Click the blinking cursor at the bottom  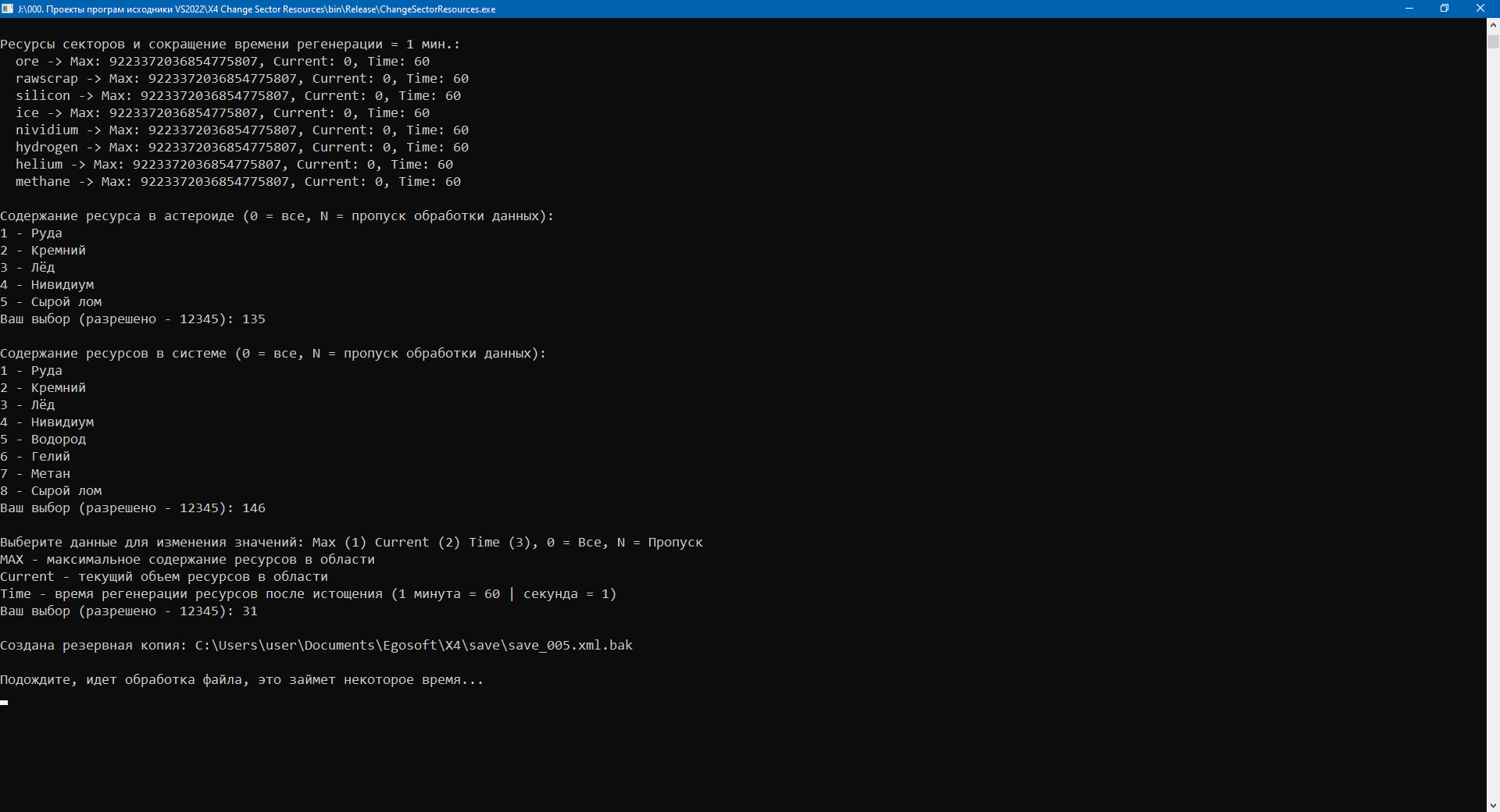coord(5,703)
